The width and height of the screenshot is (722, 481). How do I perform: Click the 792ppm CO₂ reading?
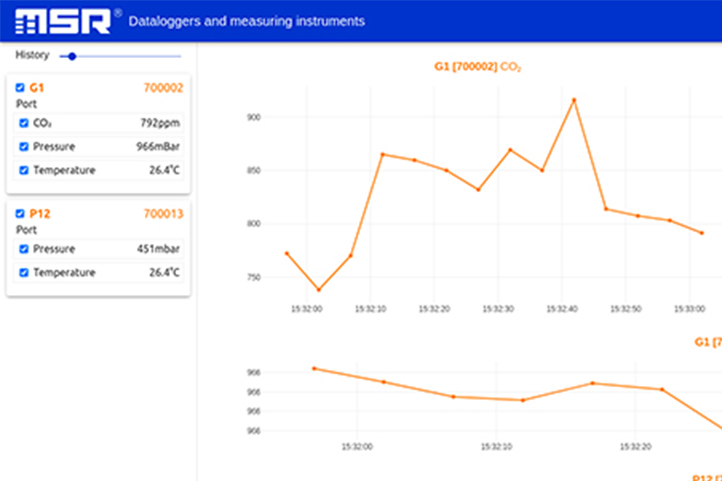click(160, 123)
